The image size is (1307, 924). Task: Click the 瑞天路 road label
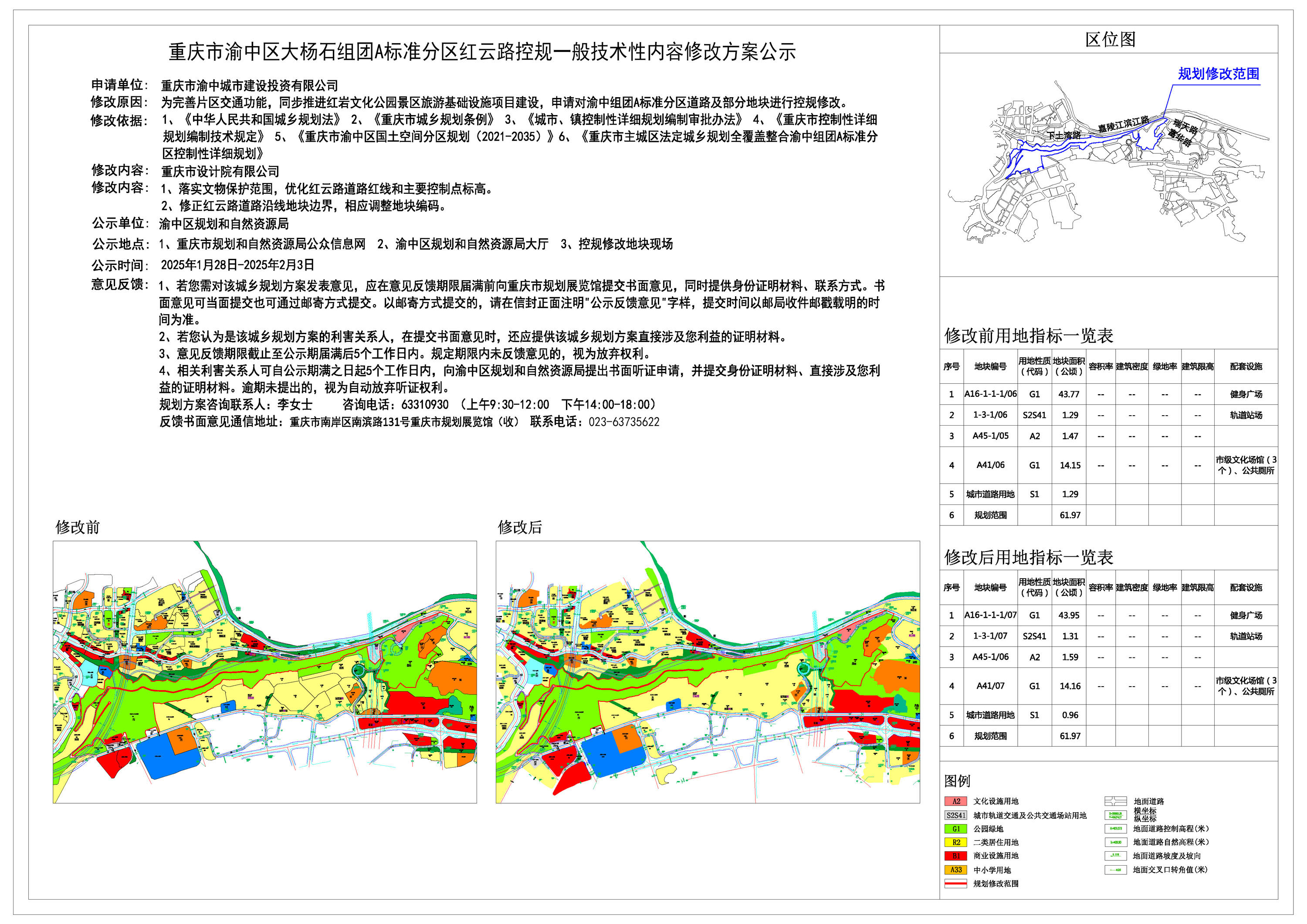pos(1186,126)
